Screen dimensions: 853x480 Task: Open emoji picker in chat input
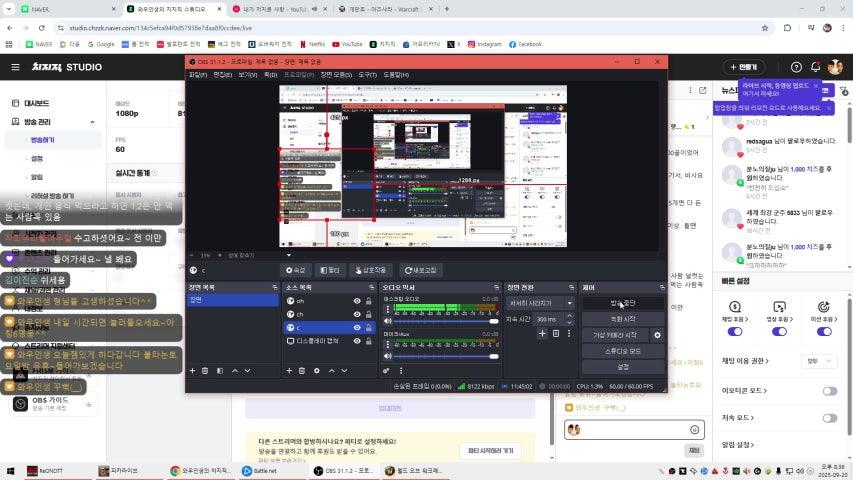tap(694, 430)
